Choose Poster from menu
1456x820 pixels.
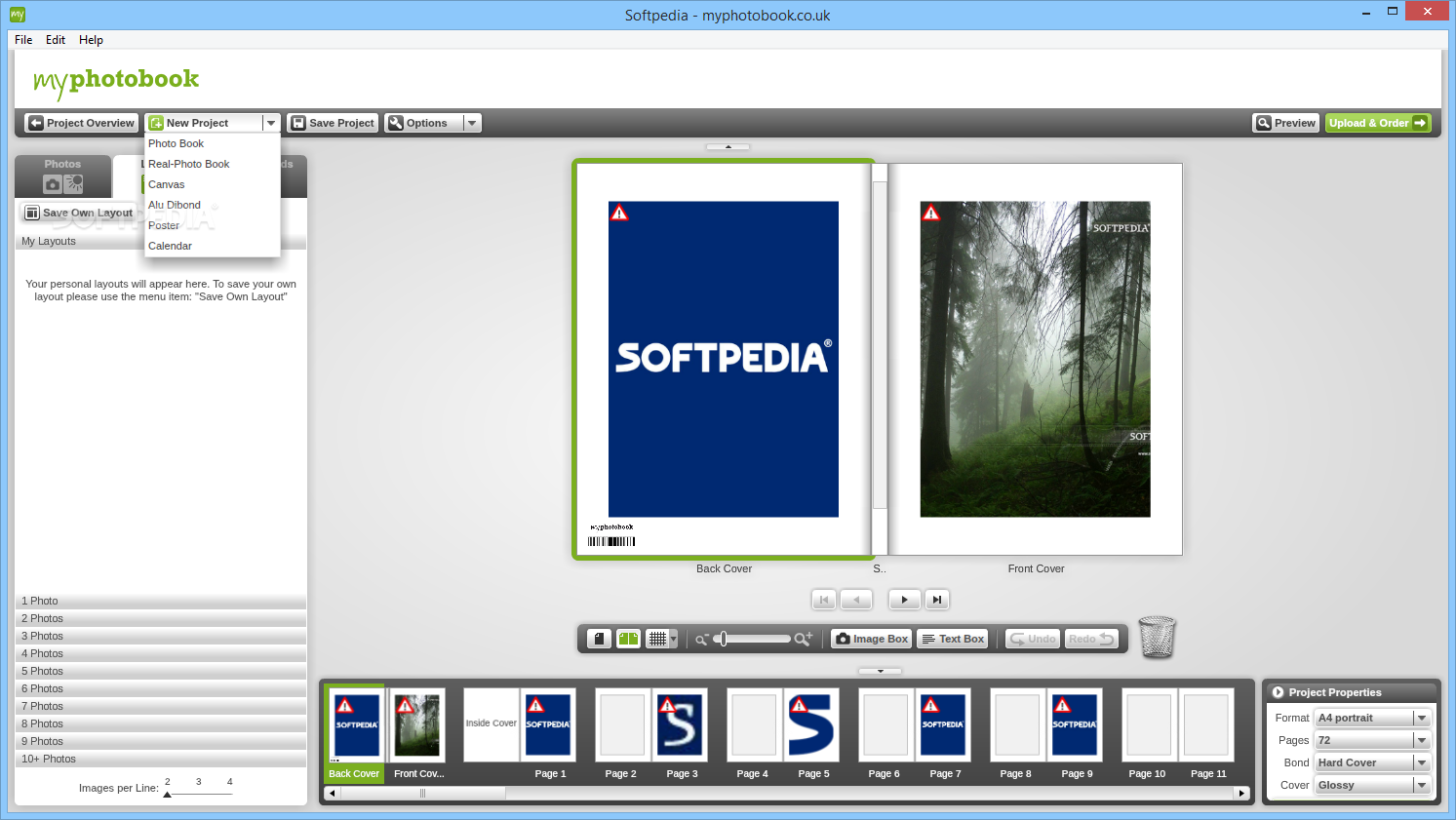213,225
